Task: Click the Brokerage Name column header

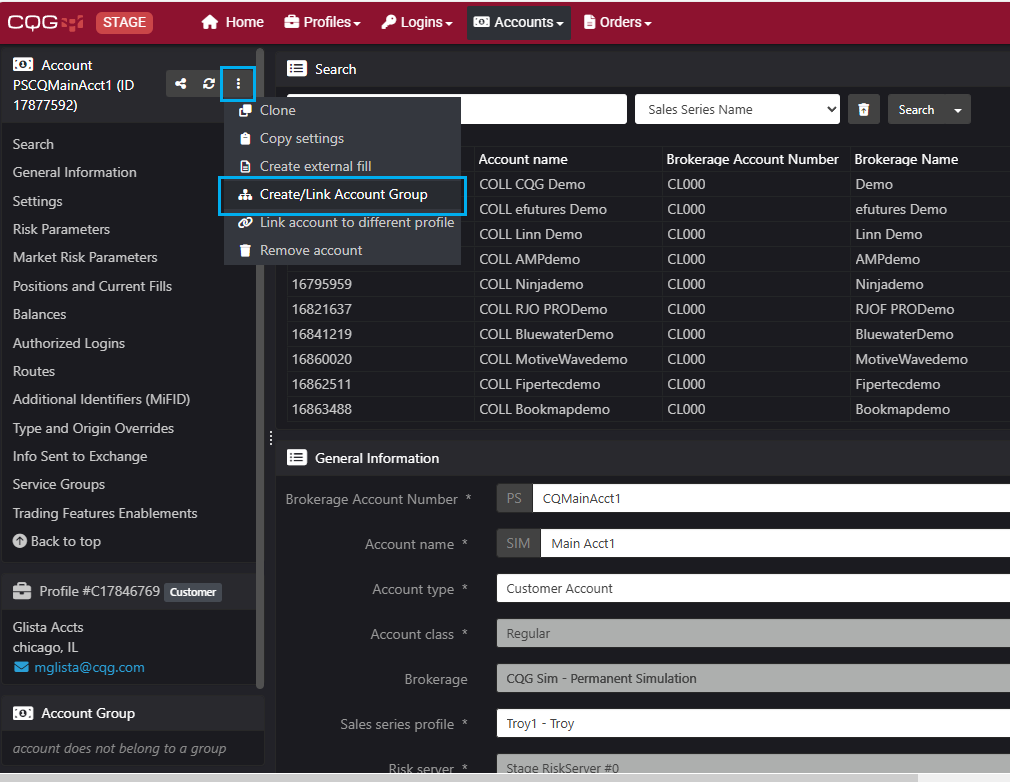Action: point(906,159)
